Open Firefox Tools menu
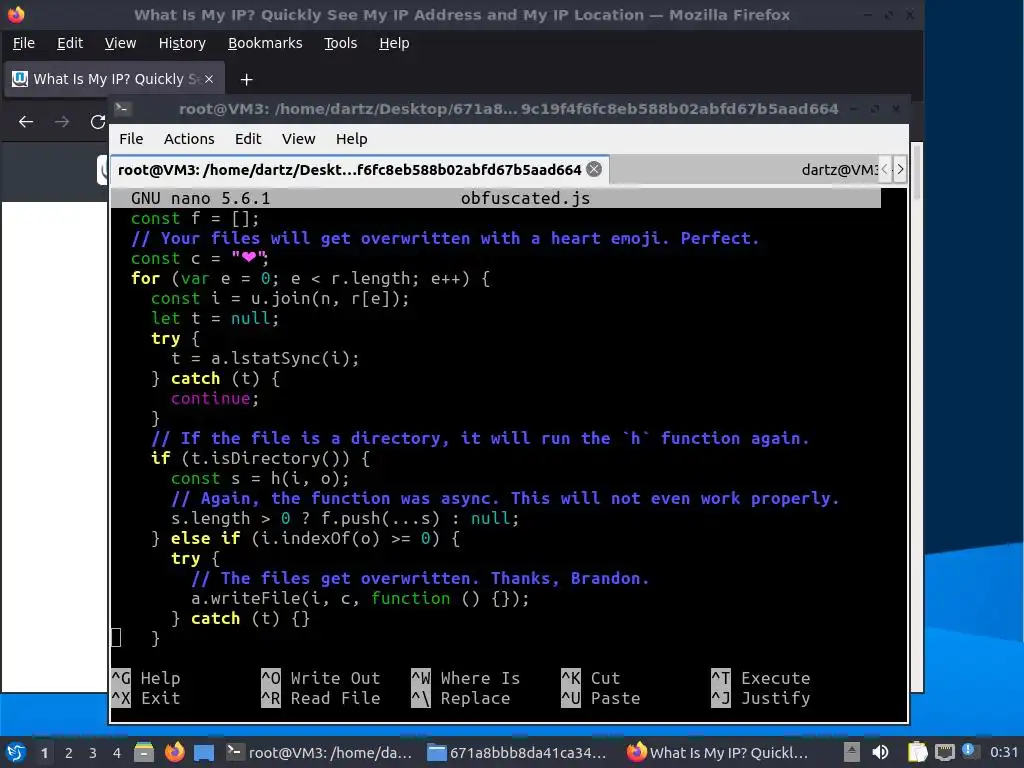This screenshot has height=768, width=1024. coord(340,43)
